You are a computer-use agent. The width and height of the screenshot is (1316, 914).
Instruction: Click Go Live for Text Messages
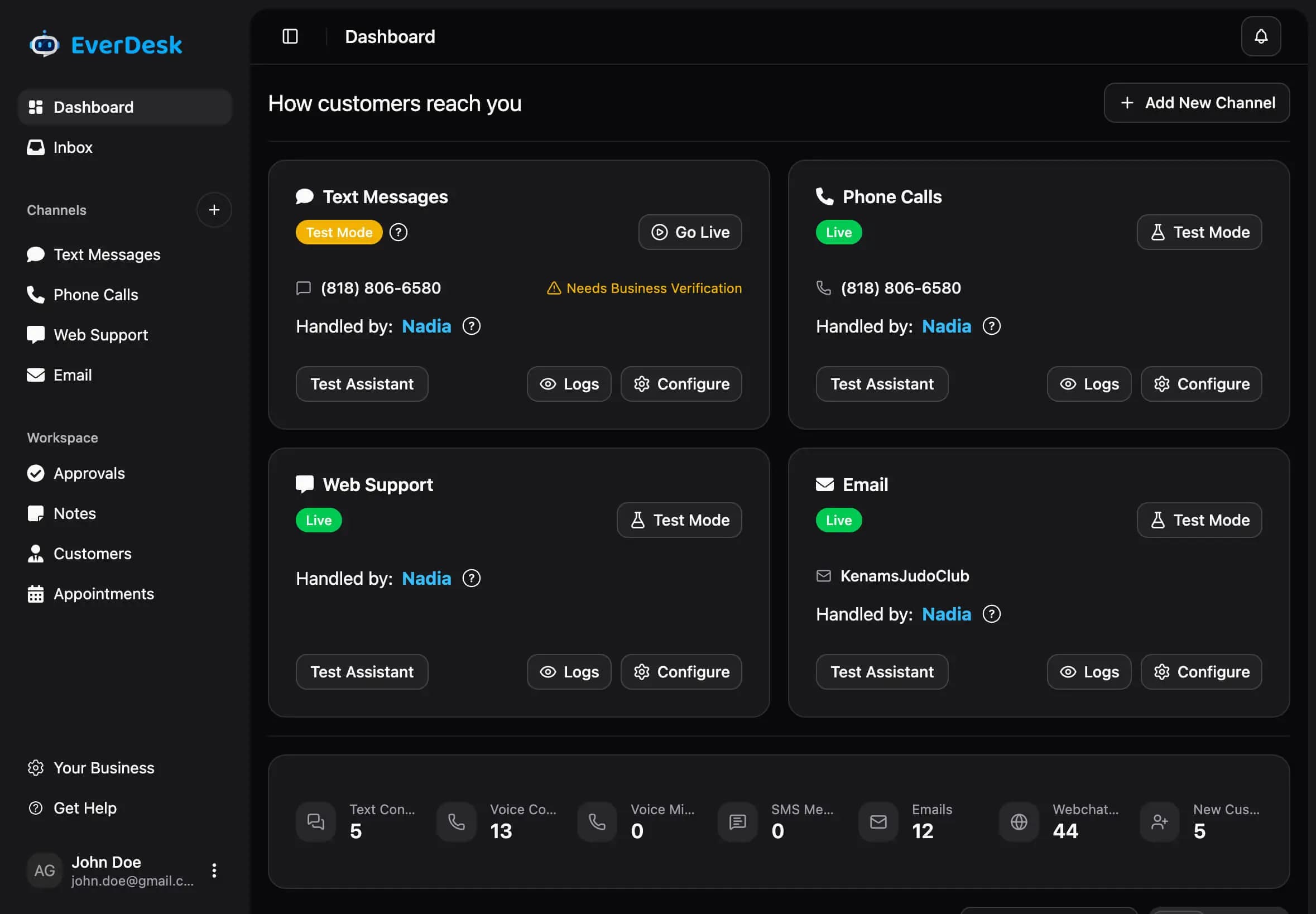coord(689,232)
